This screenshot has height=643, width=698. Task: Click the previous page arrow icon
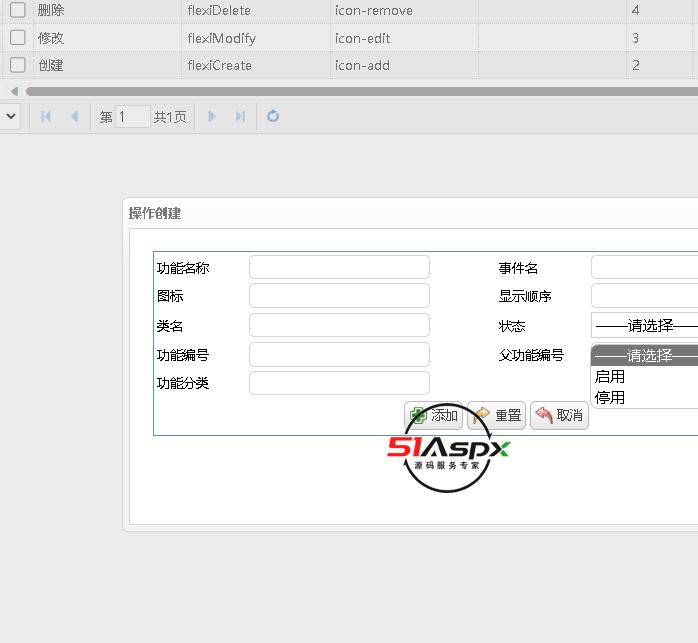(x=74, y=116)
